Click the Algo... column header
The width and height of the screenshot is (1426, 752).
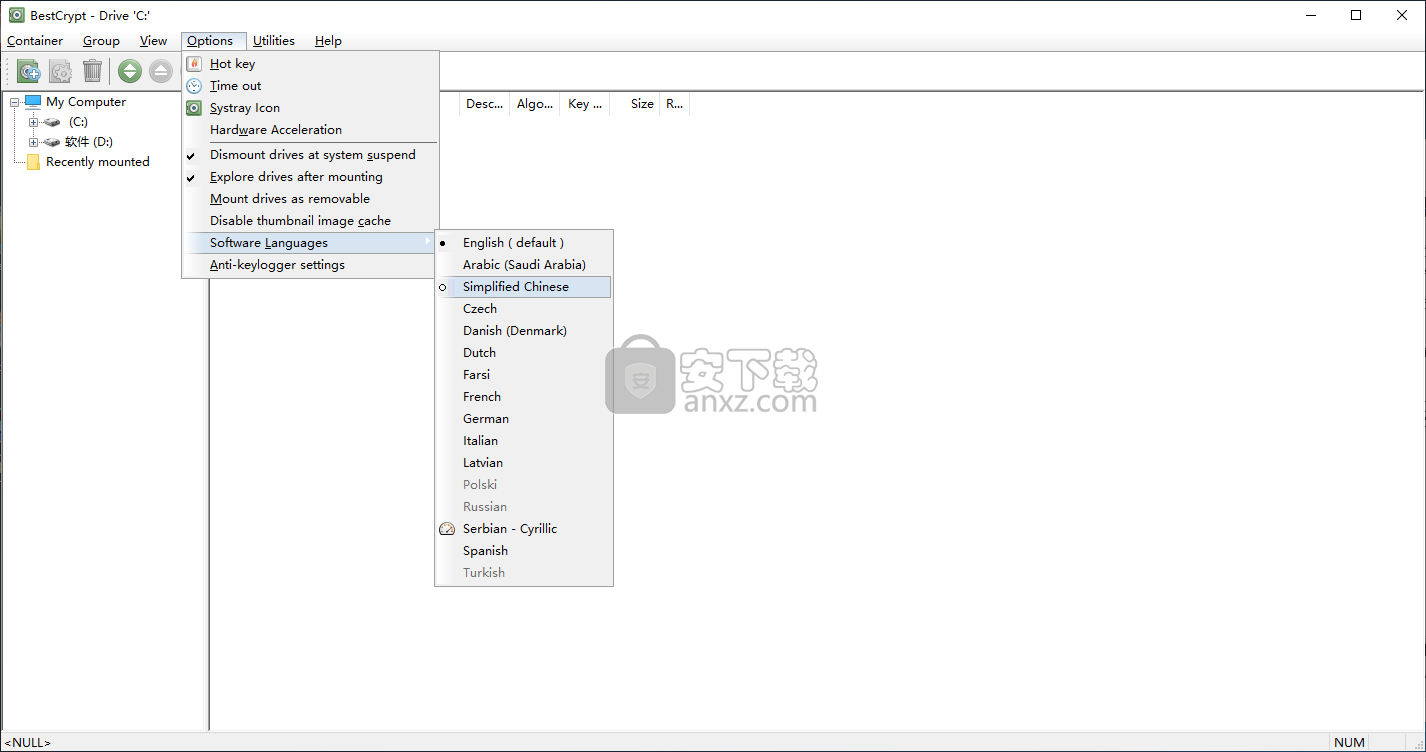(x=535, y=104)
